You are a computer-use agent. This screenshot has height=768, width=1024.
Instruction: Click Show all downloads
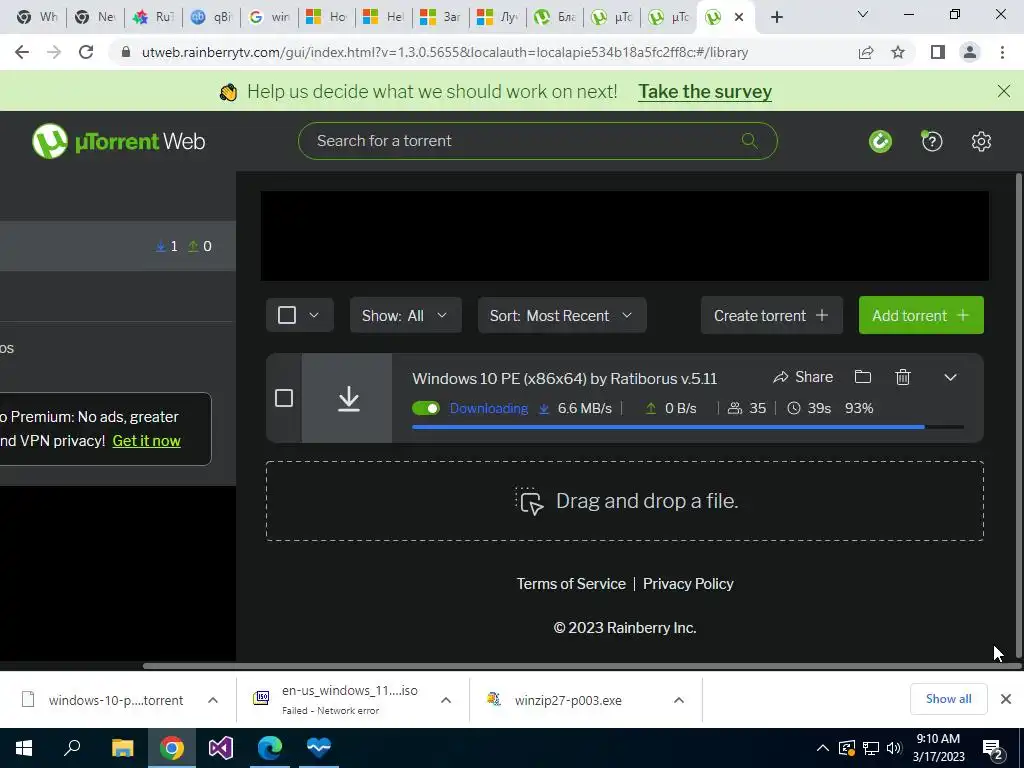coord(948,699)
